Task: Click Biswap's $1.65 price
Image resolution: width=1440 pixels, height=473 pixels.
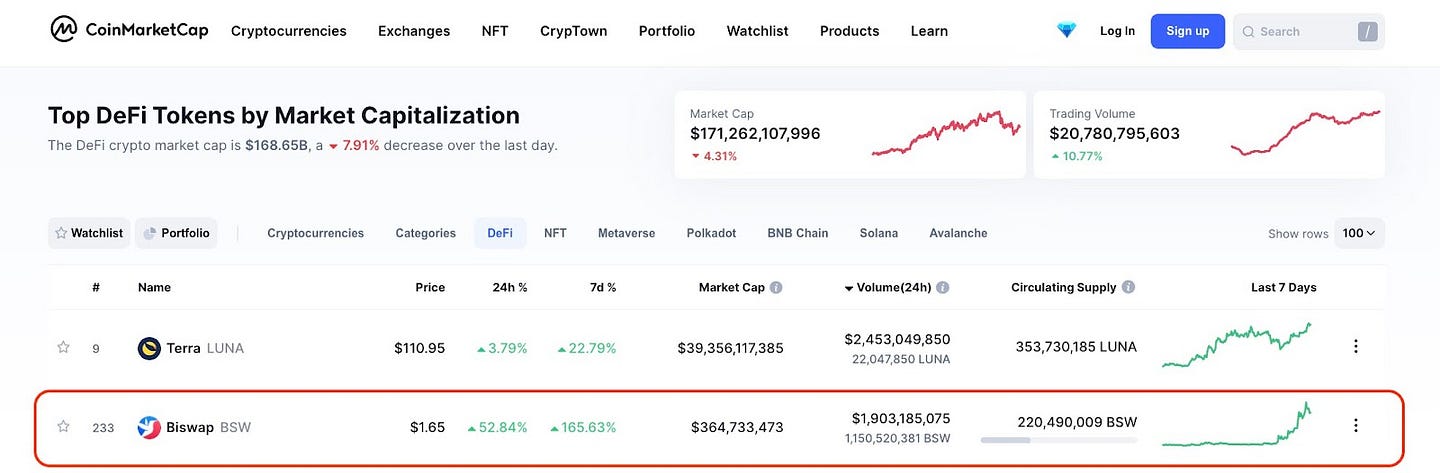Action: click(427, 427)
